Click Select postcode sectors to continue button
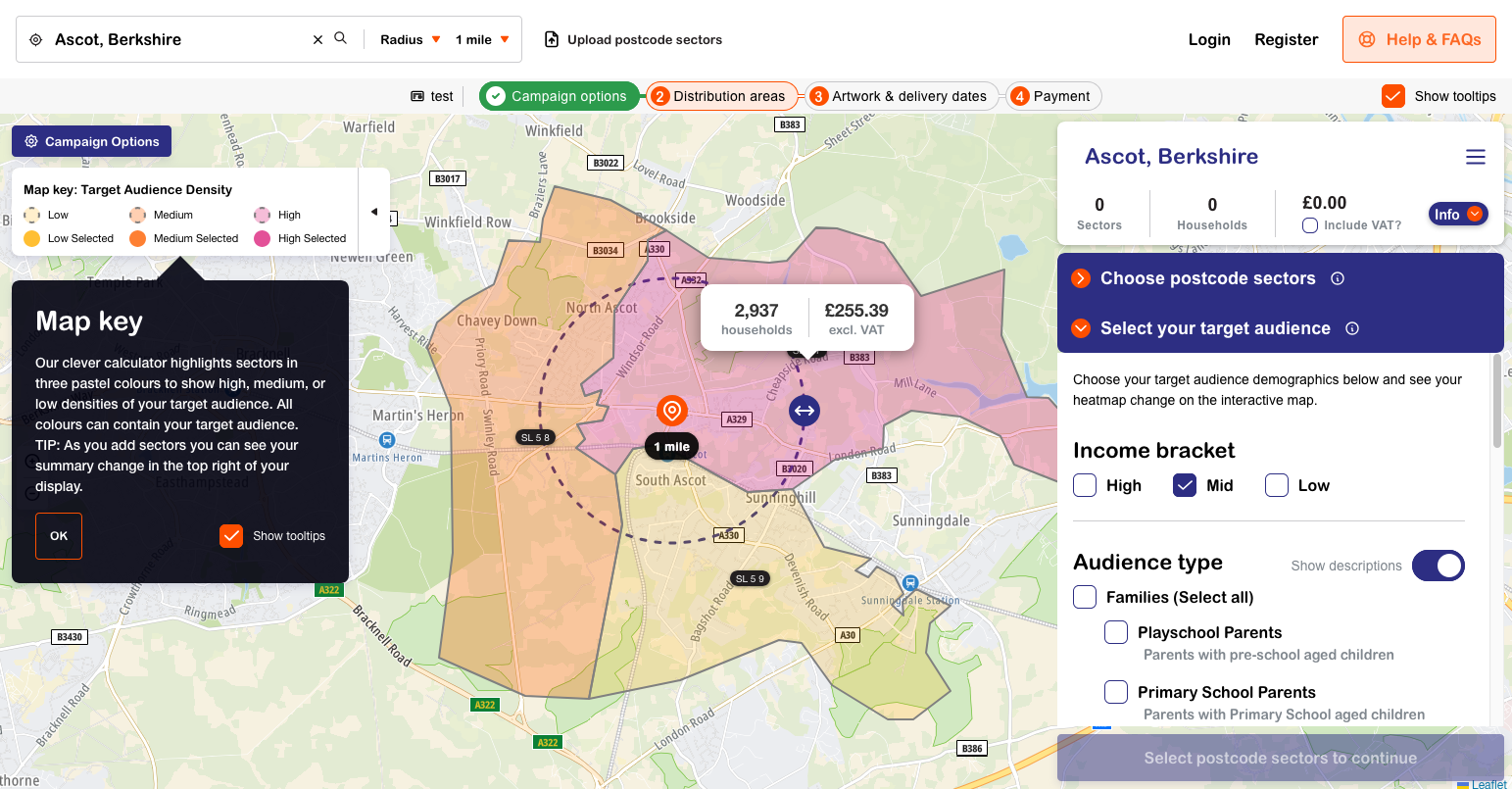Image resolution: width=1512 pixels, height=789 pixels. coord(1280,758)
